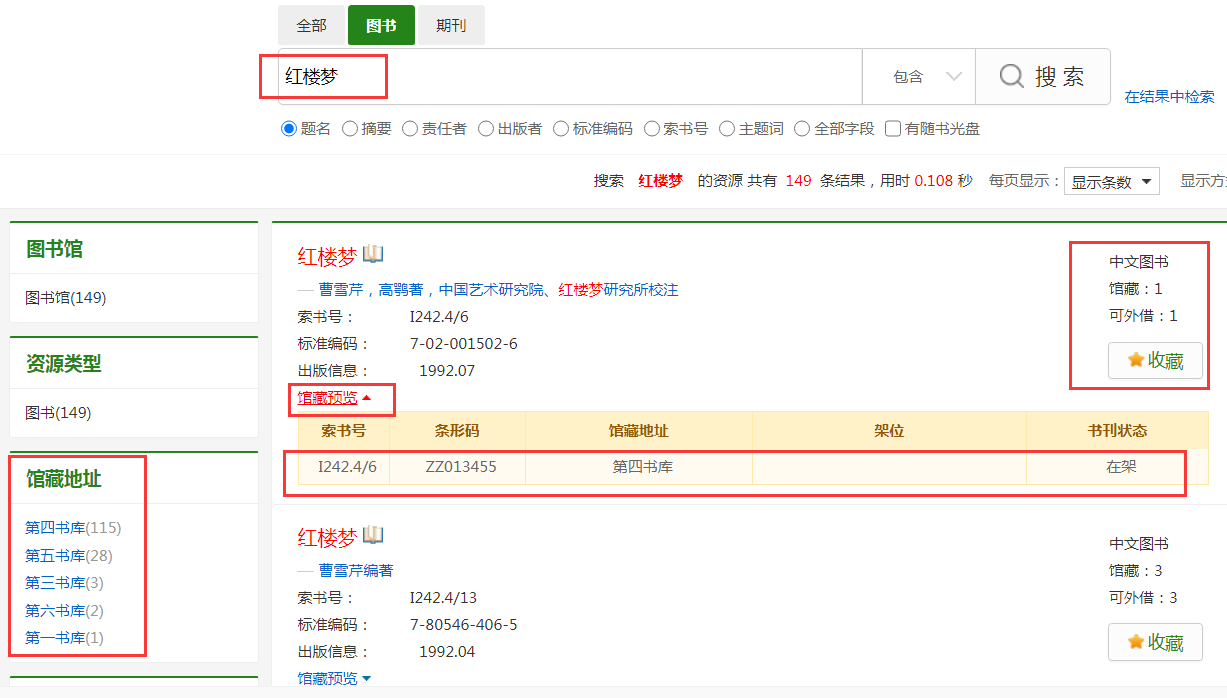Click the search input containing 红楼梦
This screenshot has height=698, width=1227.
(x=570, y=77)
